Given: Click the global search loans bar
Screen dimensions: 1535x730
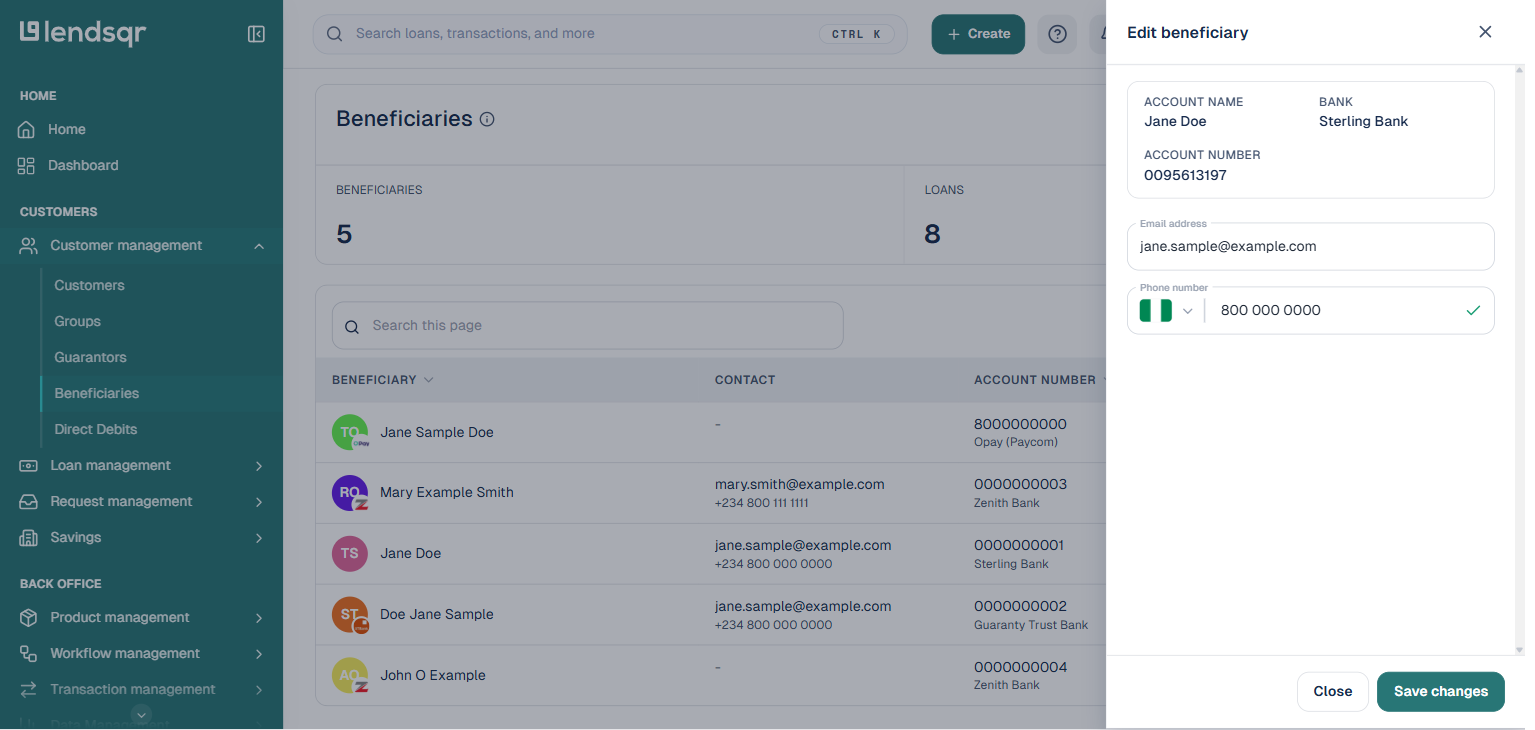Looking at the screenshot, I should [x=610, y=34].
